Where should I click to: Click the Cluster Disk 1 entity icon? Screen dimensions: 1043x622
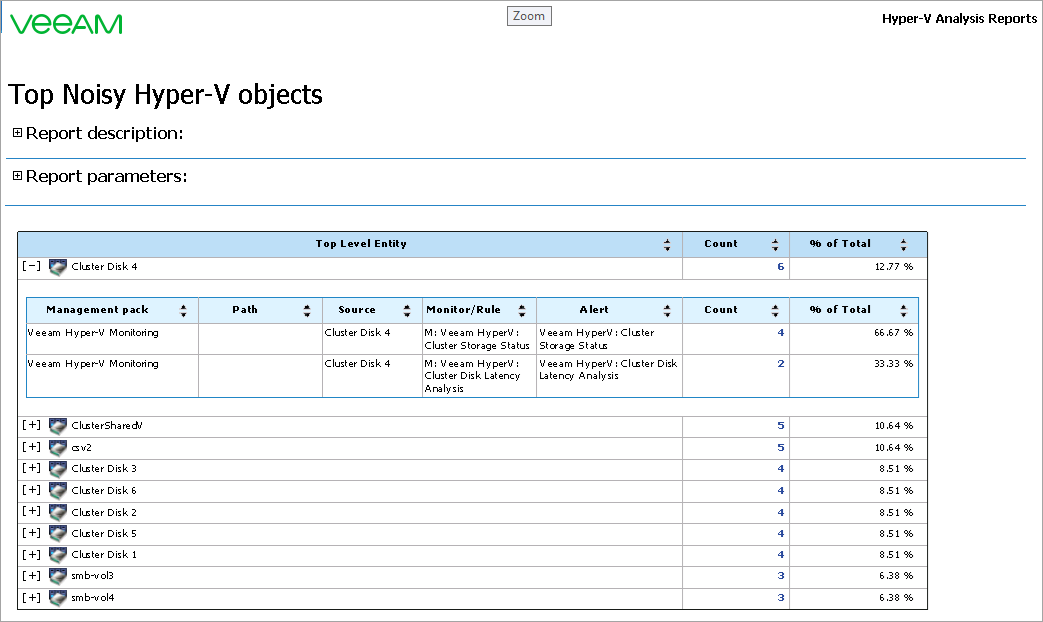[58, 555]
